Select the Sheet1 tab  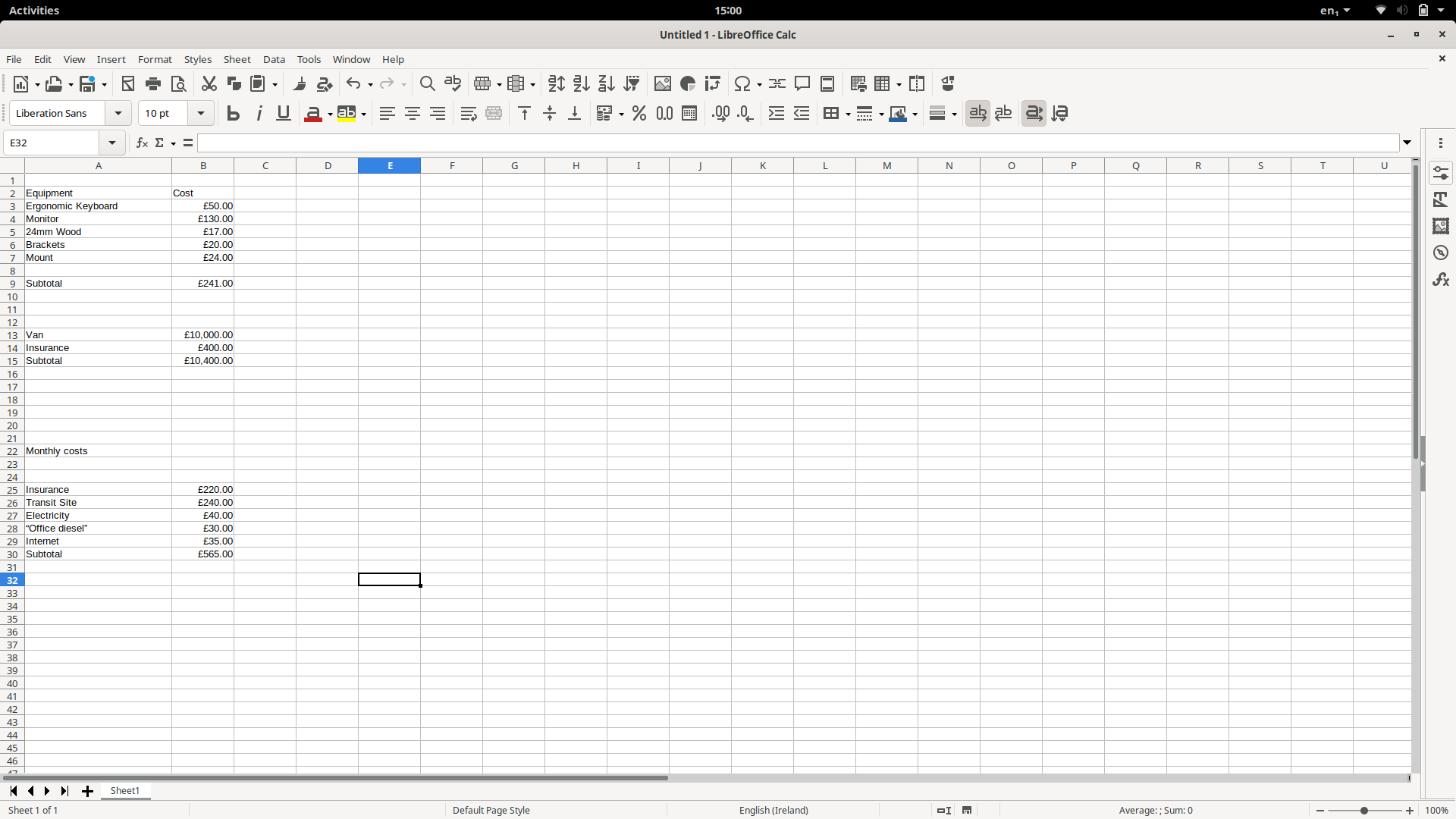[x=125, y=791]
